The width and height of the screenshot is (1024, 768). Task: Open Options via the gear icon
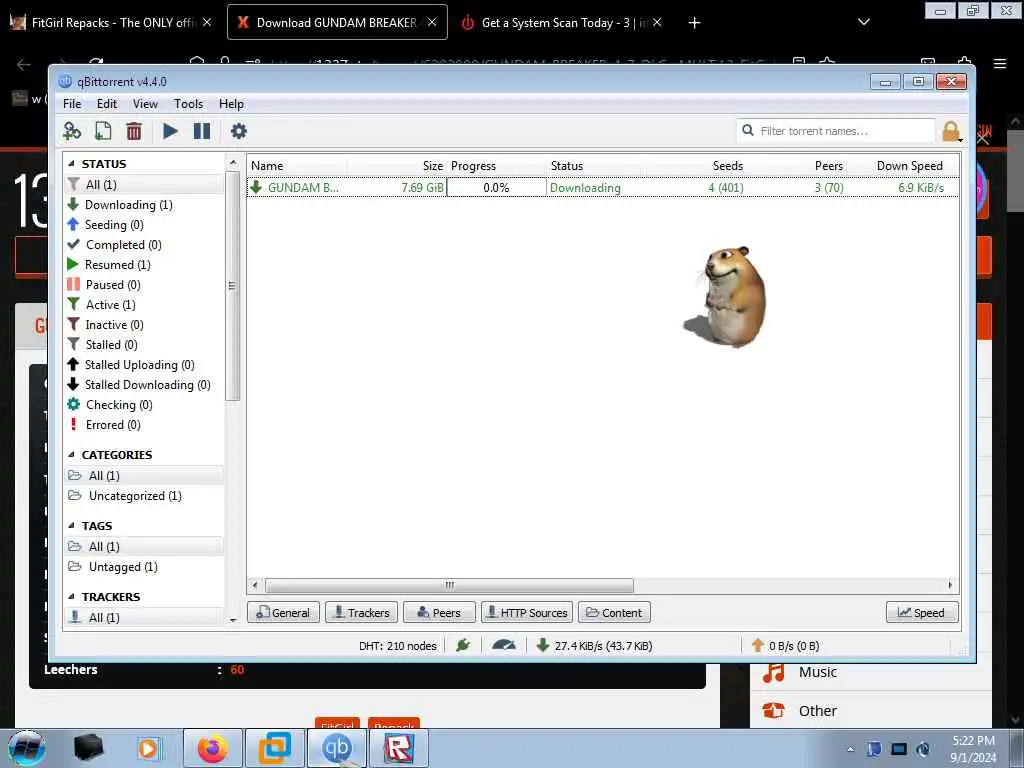coord(239,131)
